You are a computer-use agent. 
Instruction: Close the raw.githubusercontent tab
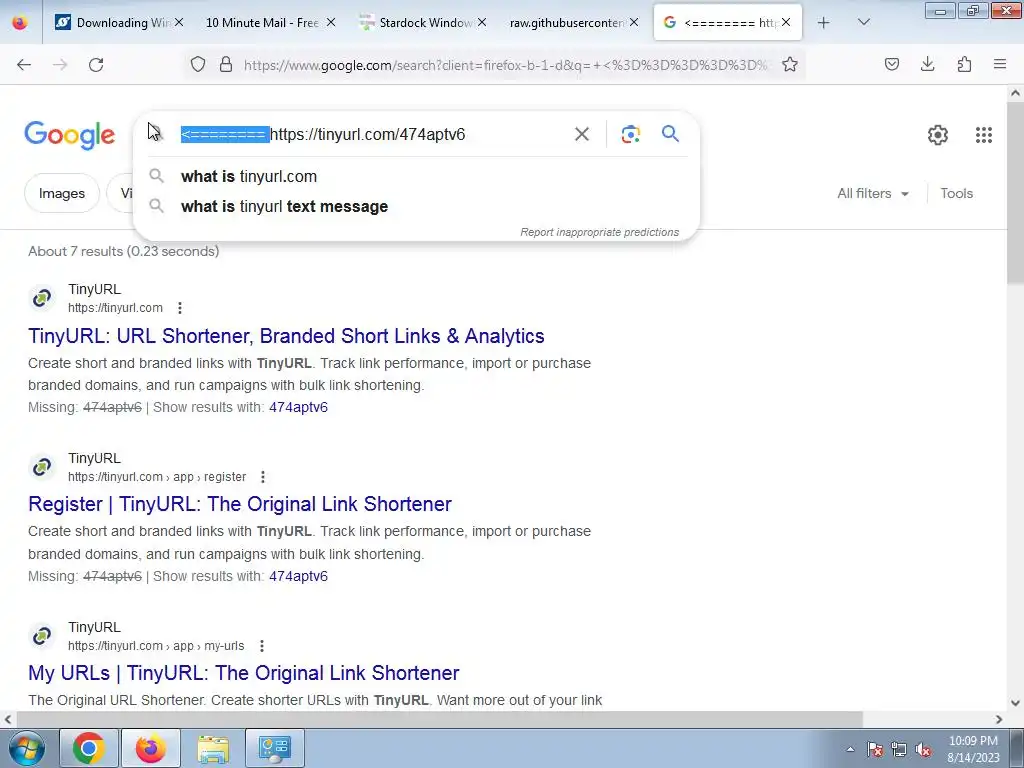pyautogui.click(x=634, y=22)
